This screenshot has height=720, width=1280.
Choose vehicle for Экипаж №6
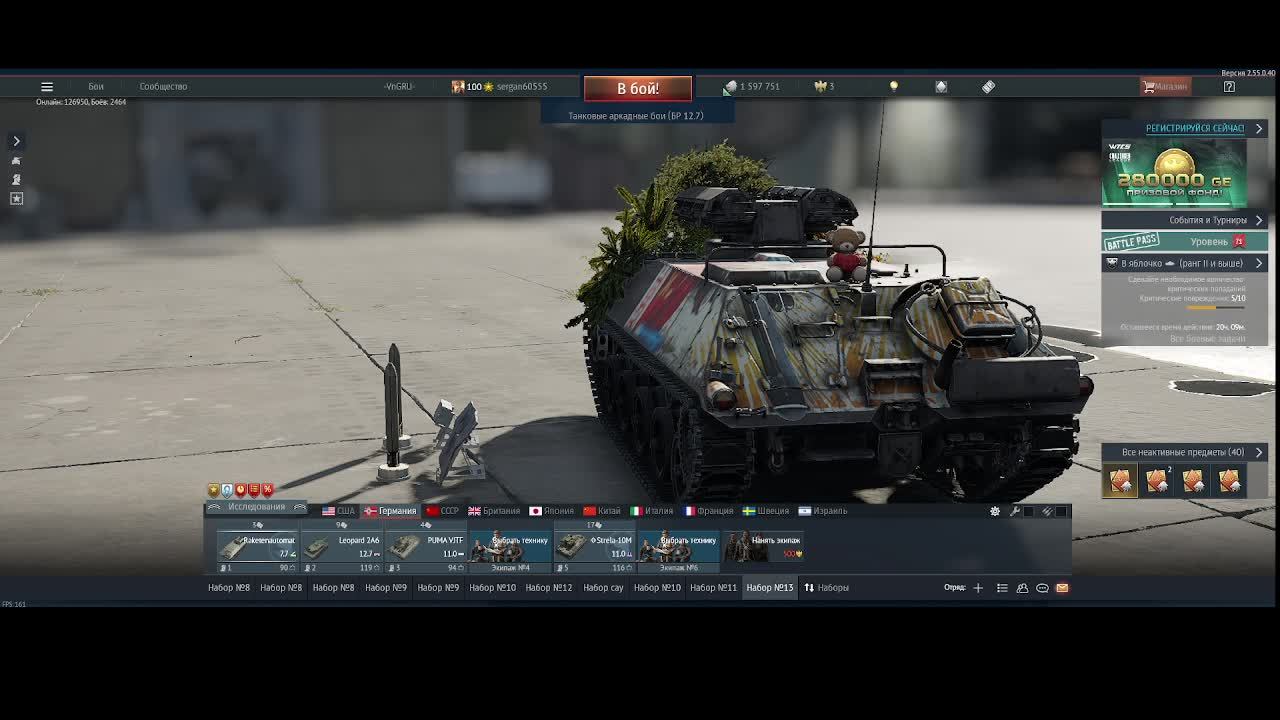pos(678,547)
